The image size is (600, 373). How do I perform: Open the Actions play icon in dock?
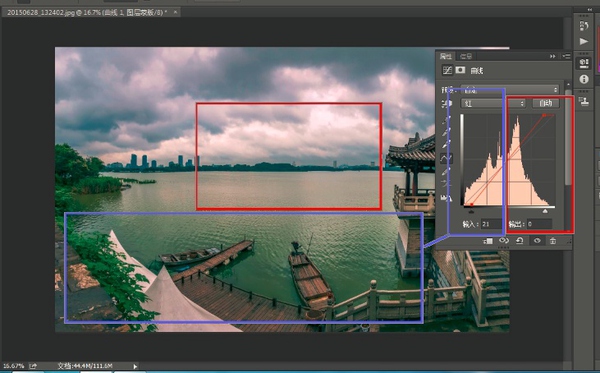coord(584,41)
